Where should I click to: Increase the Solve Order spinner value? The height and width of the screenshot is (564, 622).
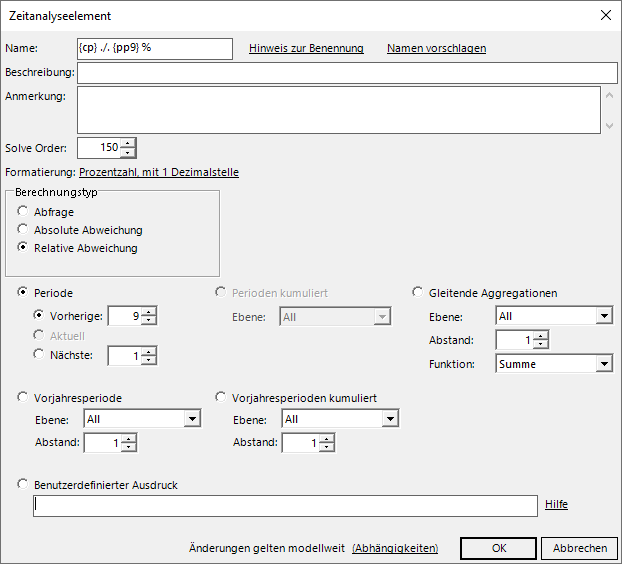[127, 143]
